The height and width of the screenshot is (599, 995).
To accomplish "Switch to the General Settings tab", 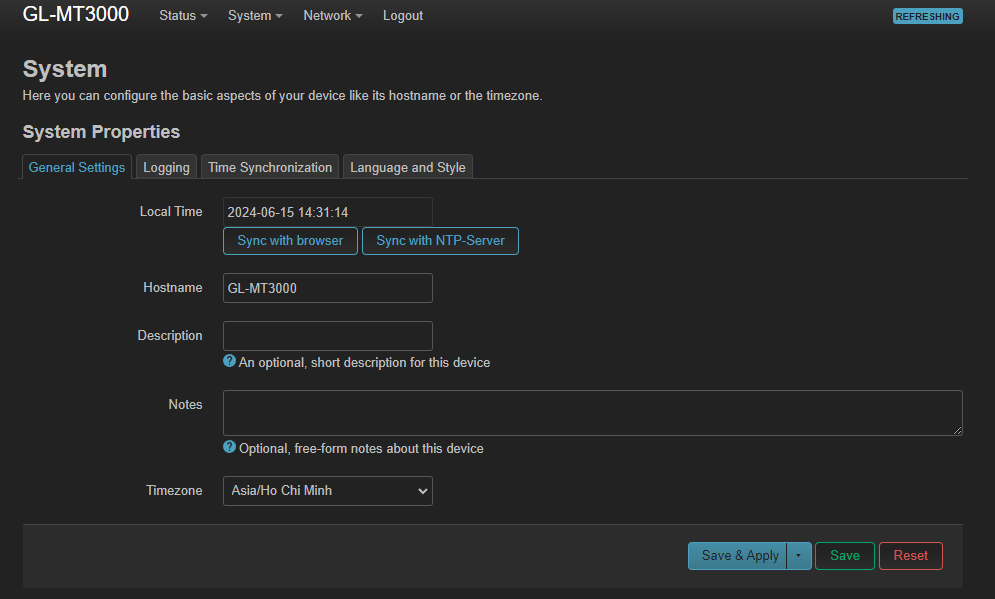I will click(77, 168).
